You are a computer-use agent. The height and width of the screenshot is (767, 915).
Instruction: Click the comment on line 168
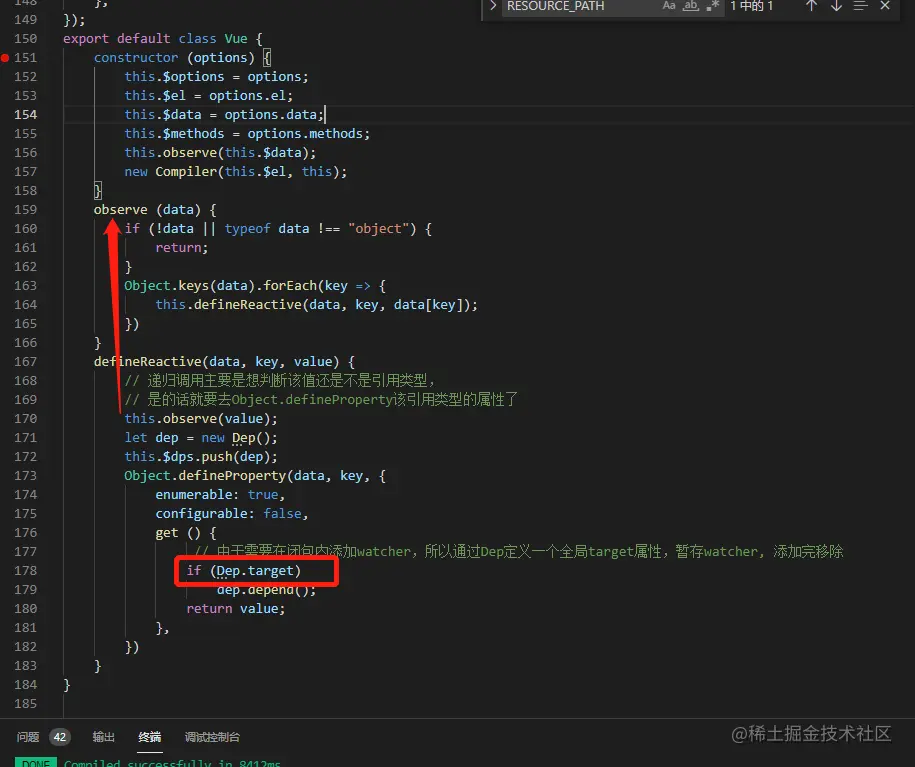pos(280,381)
